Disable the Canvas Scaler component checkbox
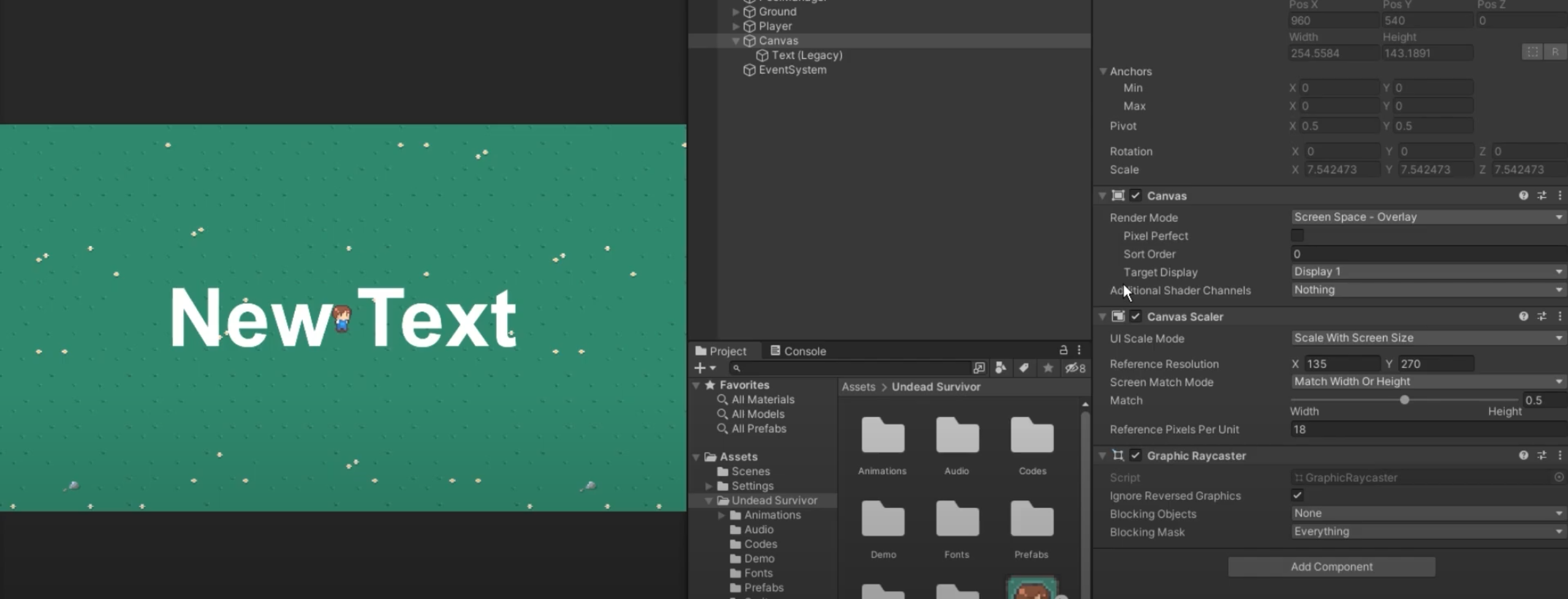Viewport: 1568px width, 599px height. coord(1135,316)
